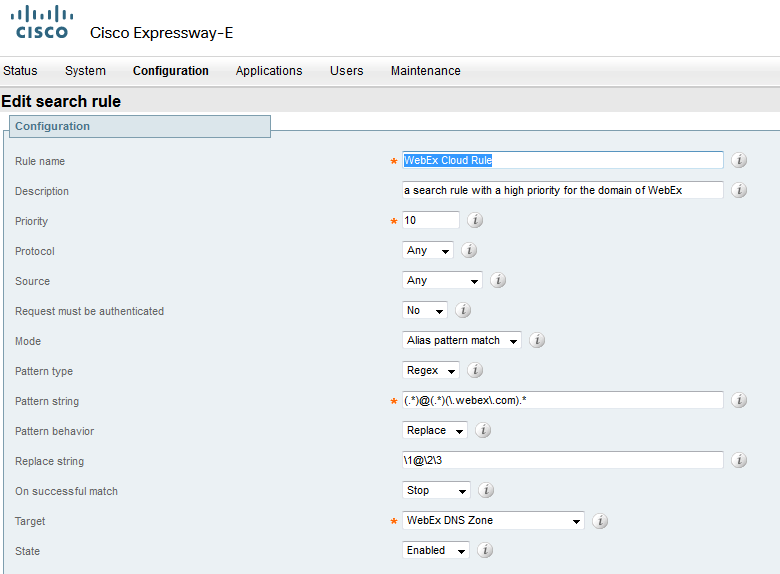Image resolution: width=780 pixels, height=574 pixels.
Task: Click the On successful match label
Action: point(66,491)
